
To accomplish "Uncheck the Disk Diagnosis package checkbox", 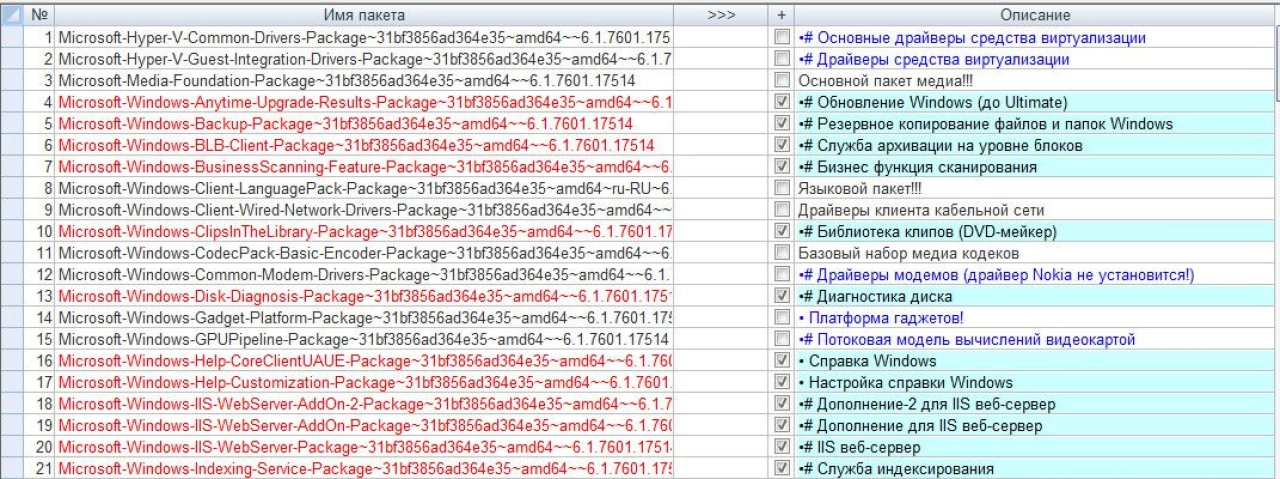I will click(782, 296).
